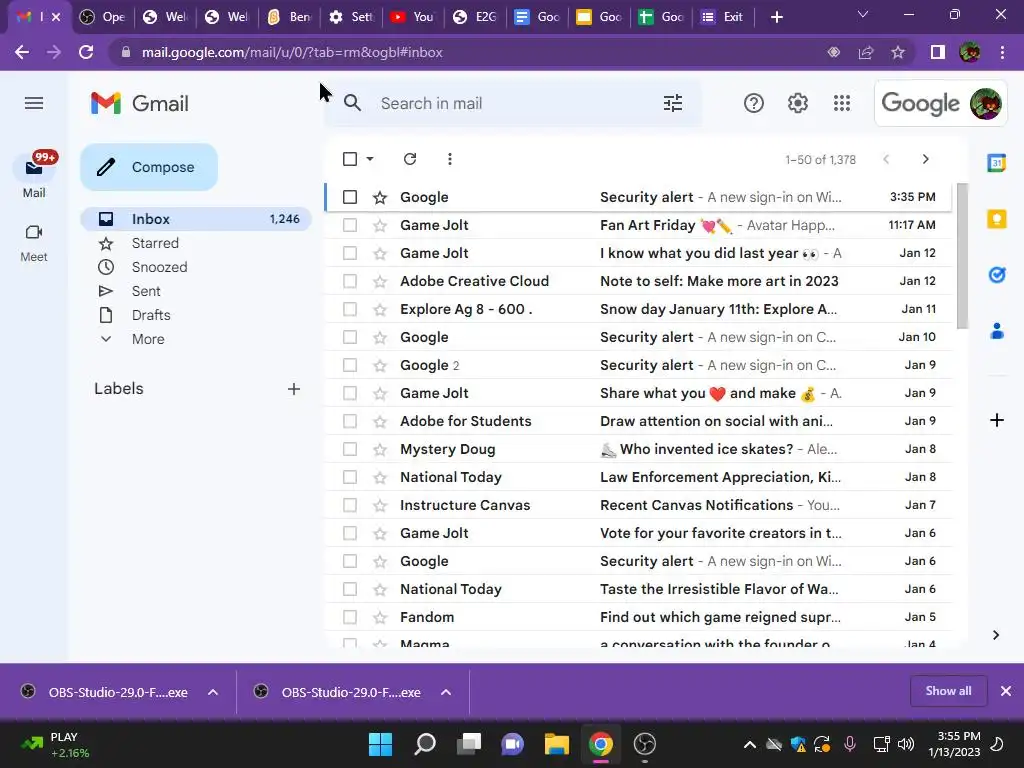Go to the next page of messages
This screenshot has width=1024, height=768.
pos(925,159)
